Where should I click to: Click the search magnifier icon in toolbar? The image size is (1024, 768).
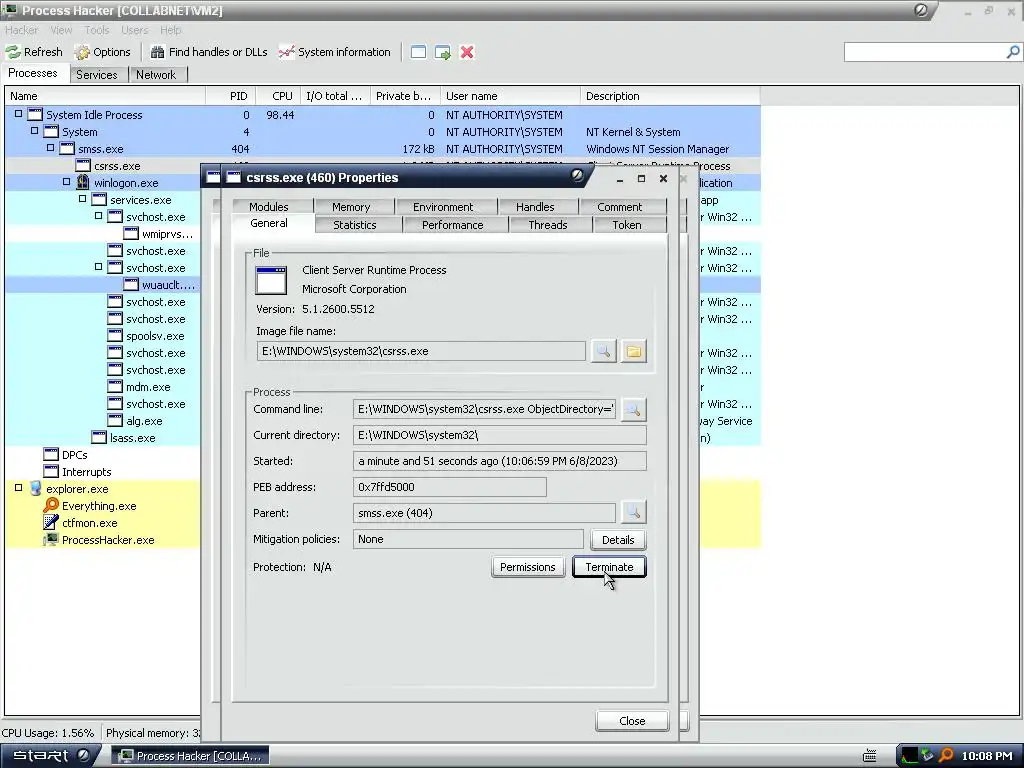(x=1012, y=52)
